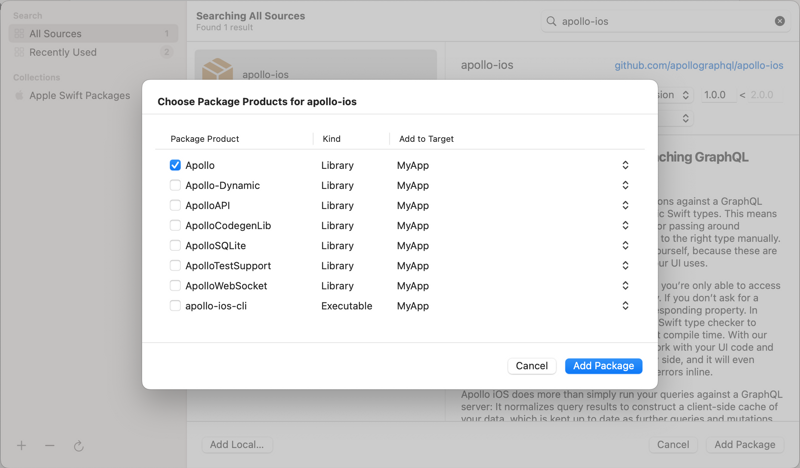Open target dropdown for ApolloWebSocket row
Viewport: 800px width, 468px height.
pos(625,286)
